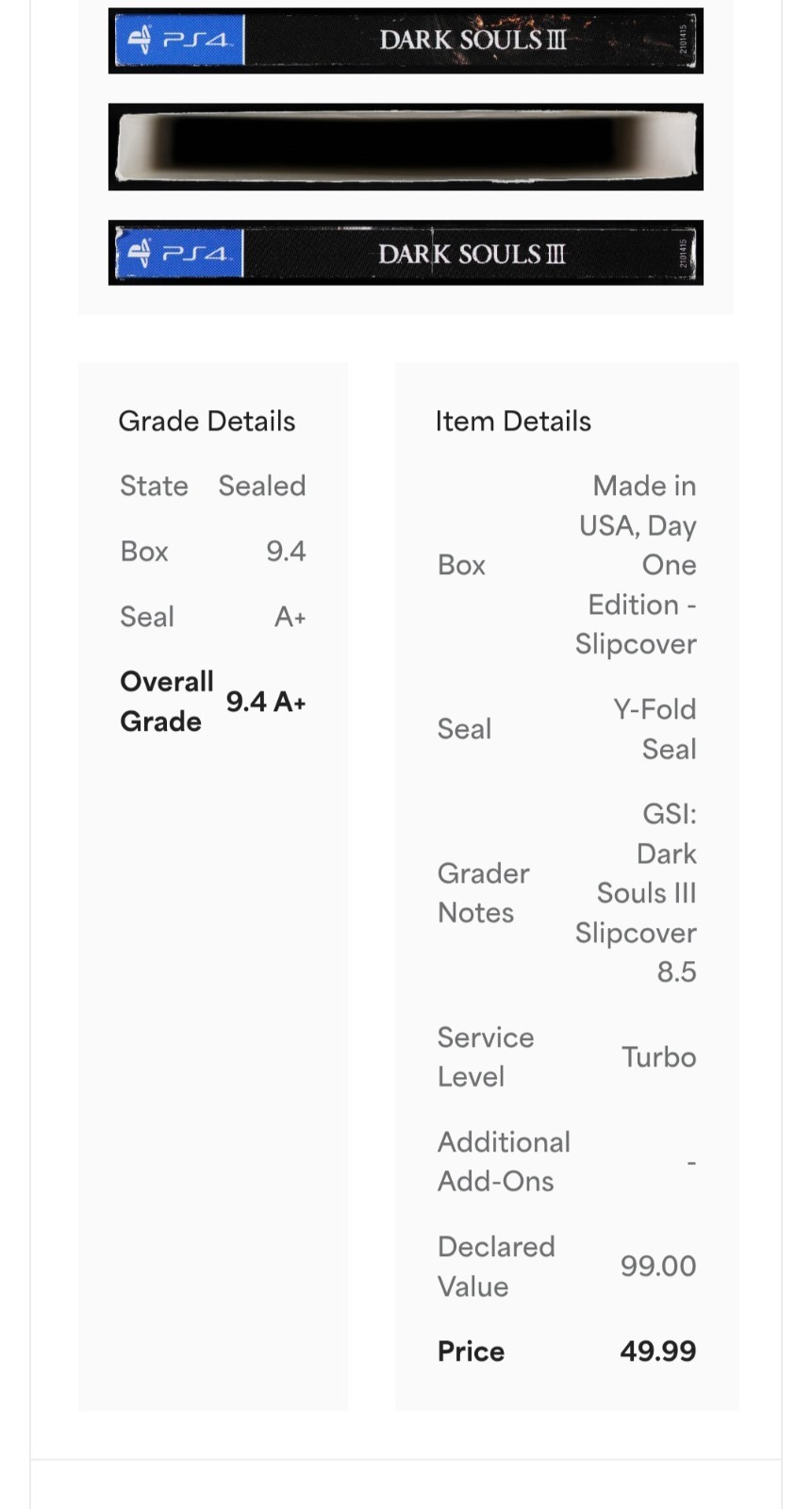Click the GSI grader notes text
Screen dimensions: 812x1509
(x=637, y=893)
